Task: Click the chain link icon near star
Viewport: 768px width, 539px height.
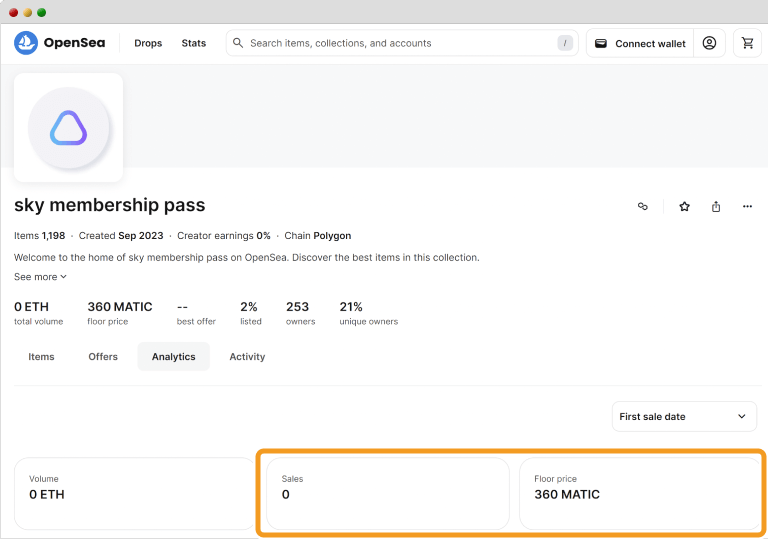Action: pos(643,206)
